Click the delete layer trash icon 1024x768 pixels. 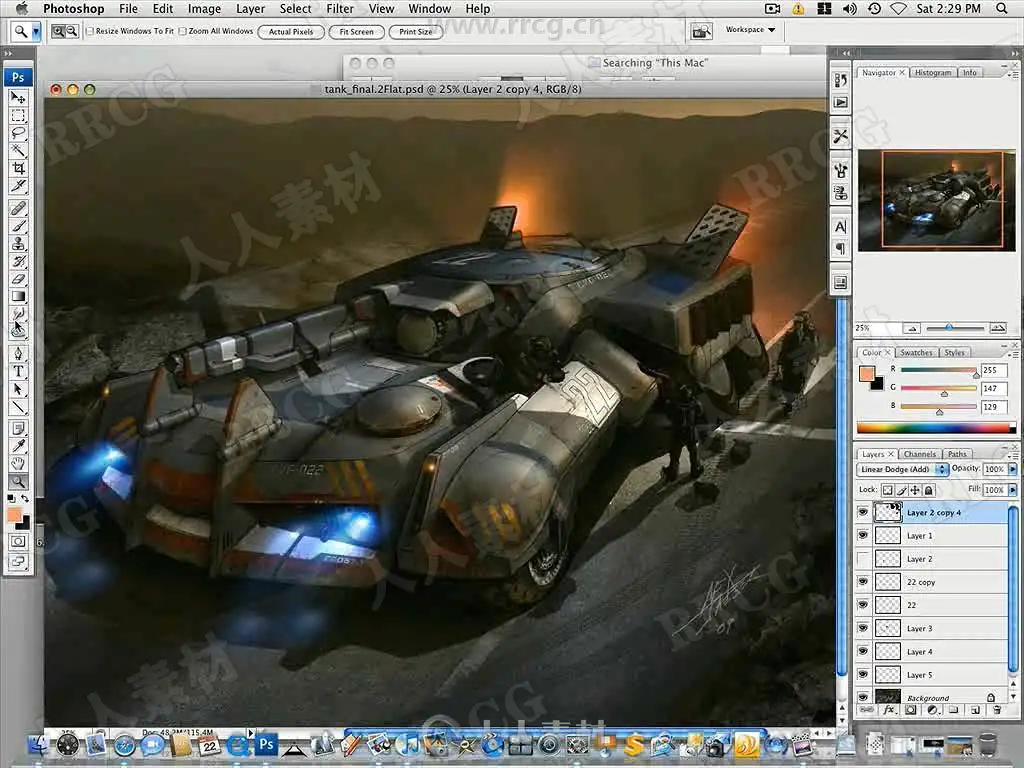coord(996,710)
